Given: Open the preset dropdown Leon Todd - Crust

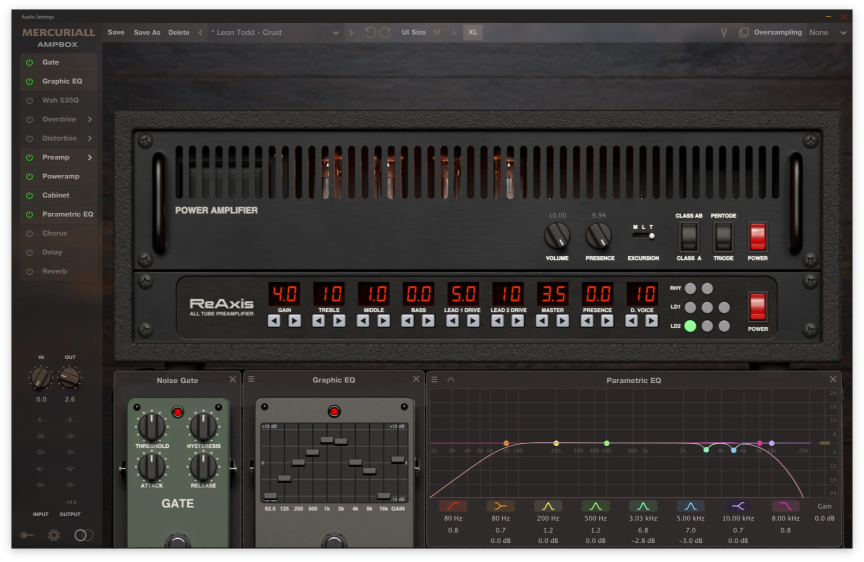Looking at the screenshot, I should point(274,33).
